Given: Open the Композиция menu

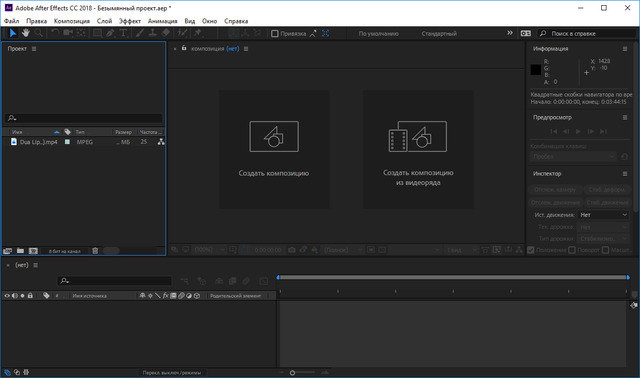Looking at the screenshot, I should [x=72, y=21].
